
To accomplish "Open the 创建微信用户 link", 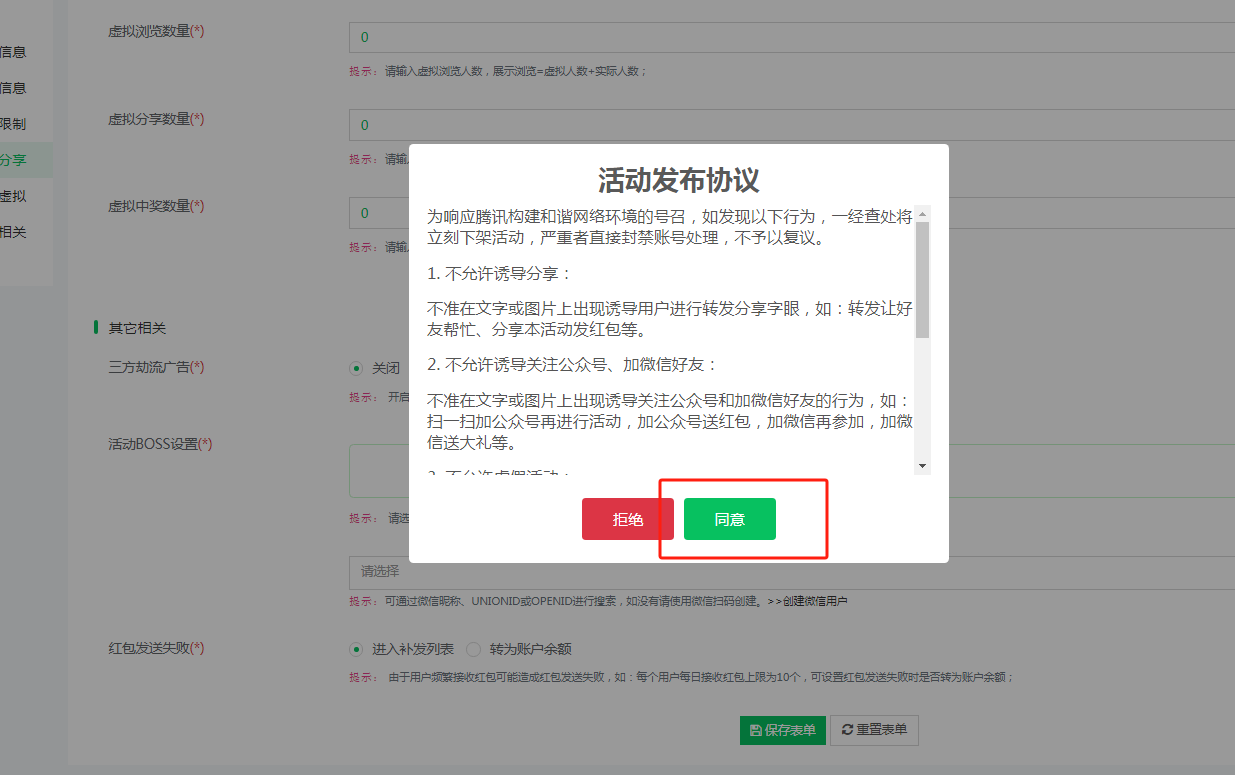I will [x=807, y=601].
